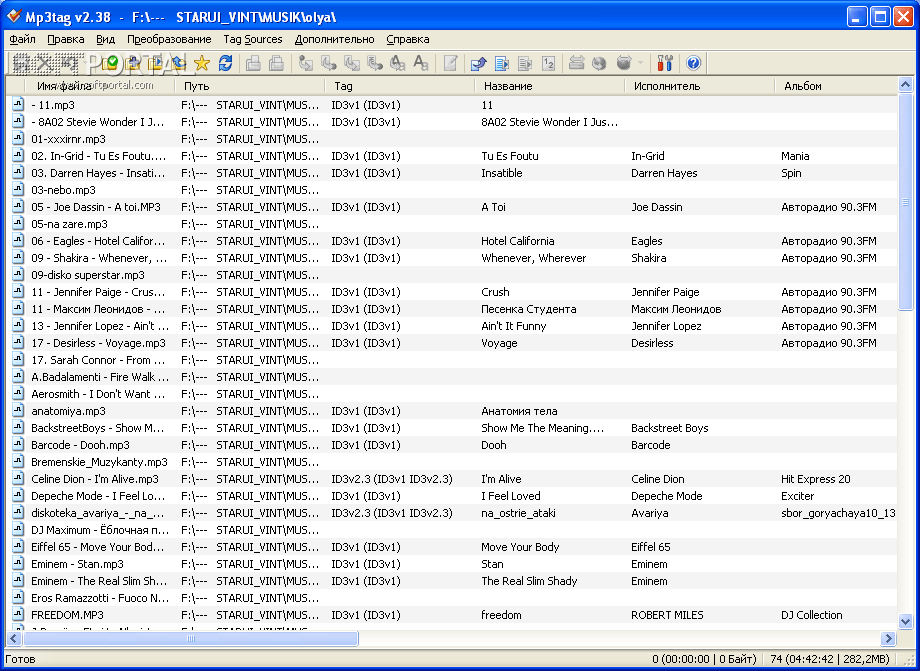Click the 'Готов' status bar text

[20, 659]
